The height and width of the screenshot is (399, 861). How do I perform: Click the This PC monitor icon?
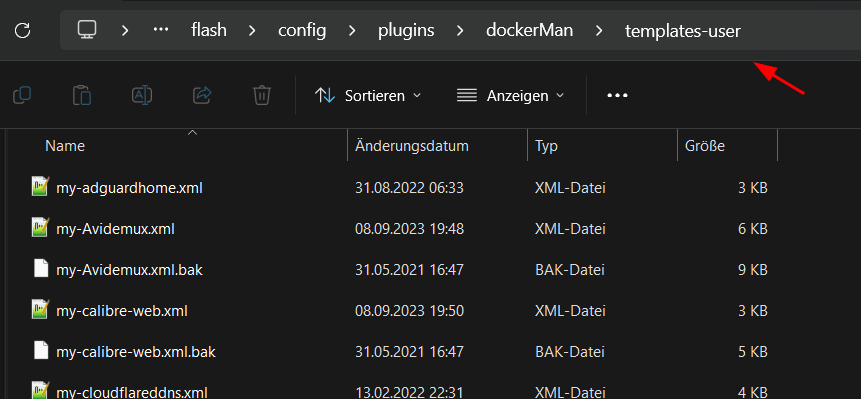(87, 30)
